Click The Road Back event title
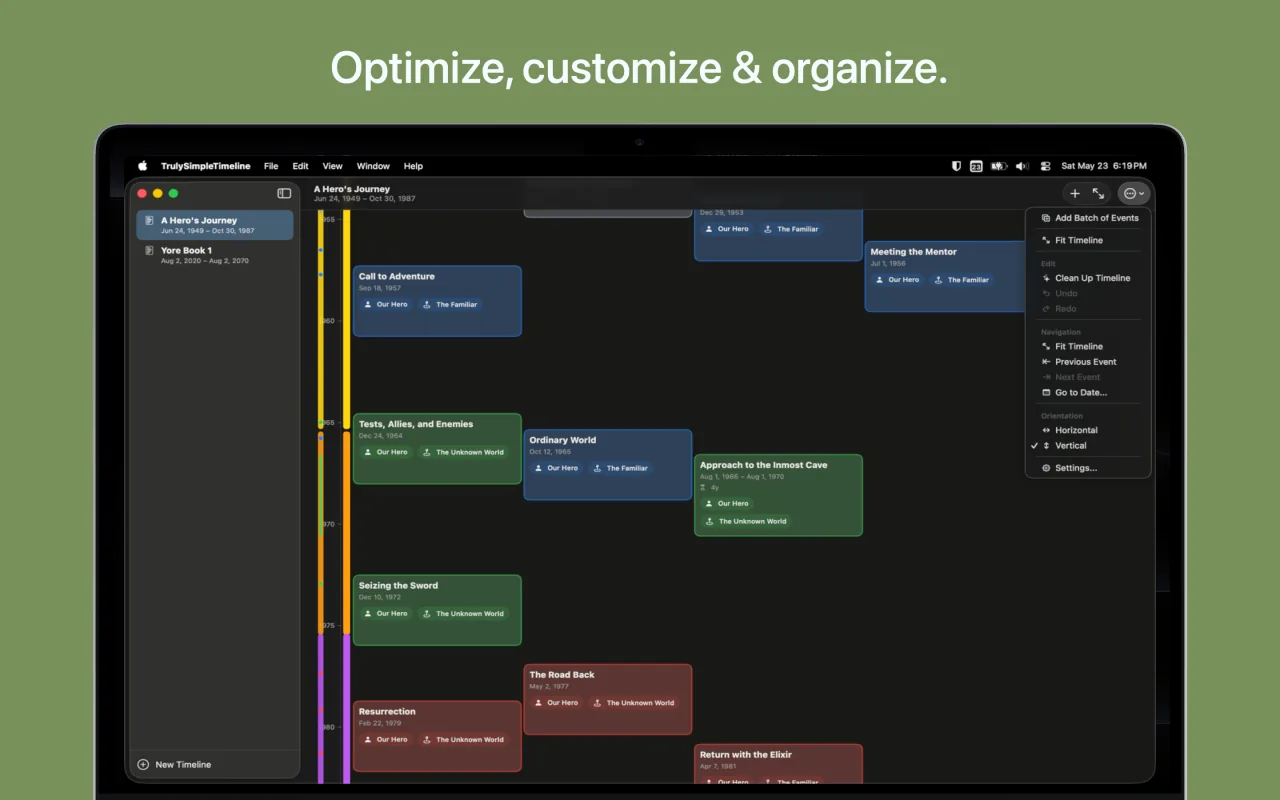Image resolution: width=1280 pixels, height=800 pixels. point(562,675)
